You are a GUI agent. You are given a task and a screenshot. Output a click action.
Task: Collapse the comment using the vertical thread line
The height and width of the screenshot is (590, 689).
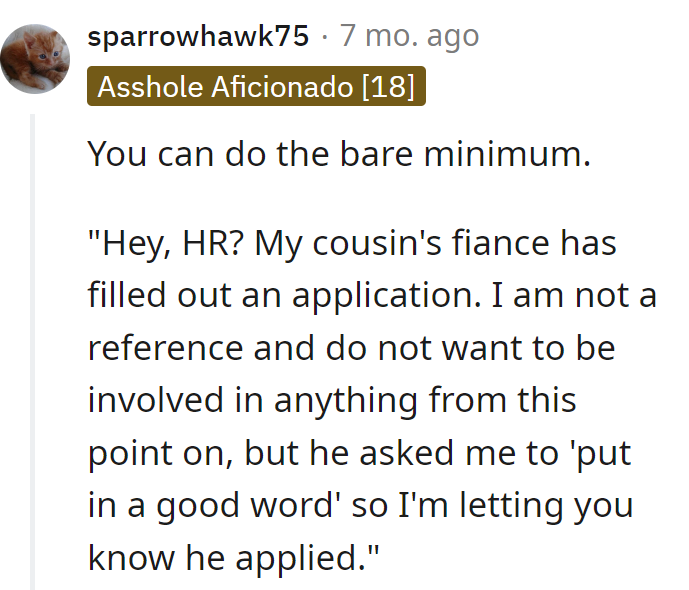click(35, 350)
